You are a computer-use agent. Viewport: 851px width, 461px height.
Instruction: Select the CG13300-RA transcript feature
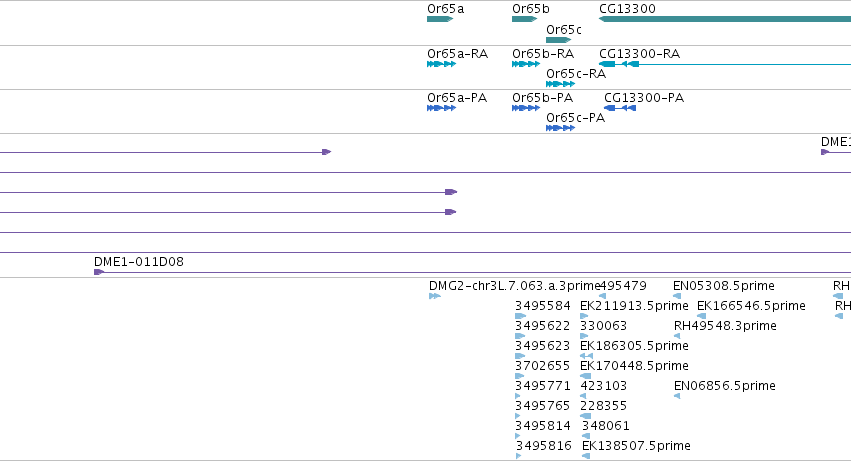pos(725,64)
